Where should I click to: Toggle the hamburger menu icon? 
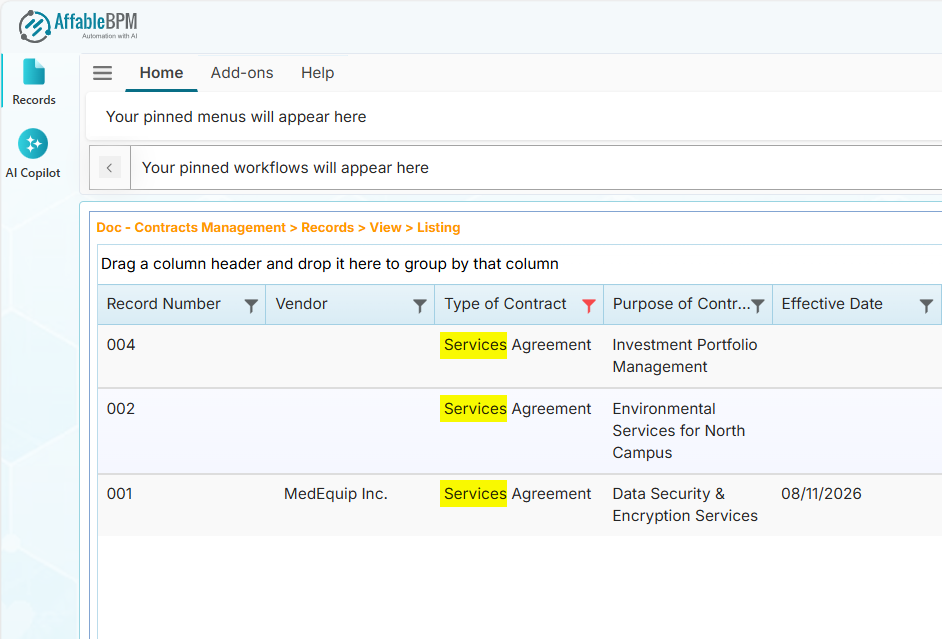(x=102, y=73)
